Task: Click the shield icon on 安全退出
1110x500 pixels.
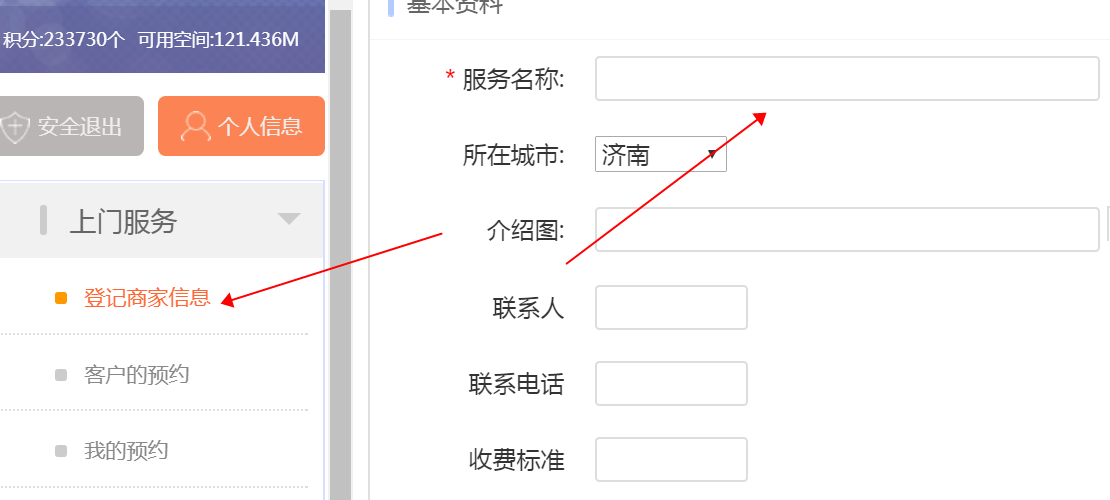Action: 14,127
